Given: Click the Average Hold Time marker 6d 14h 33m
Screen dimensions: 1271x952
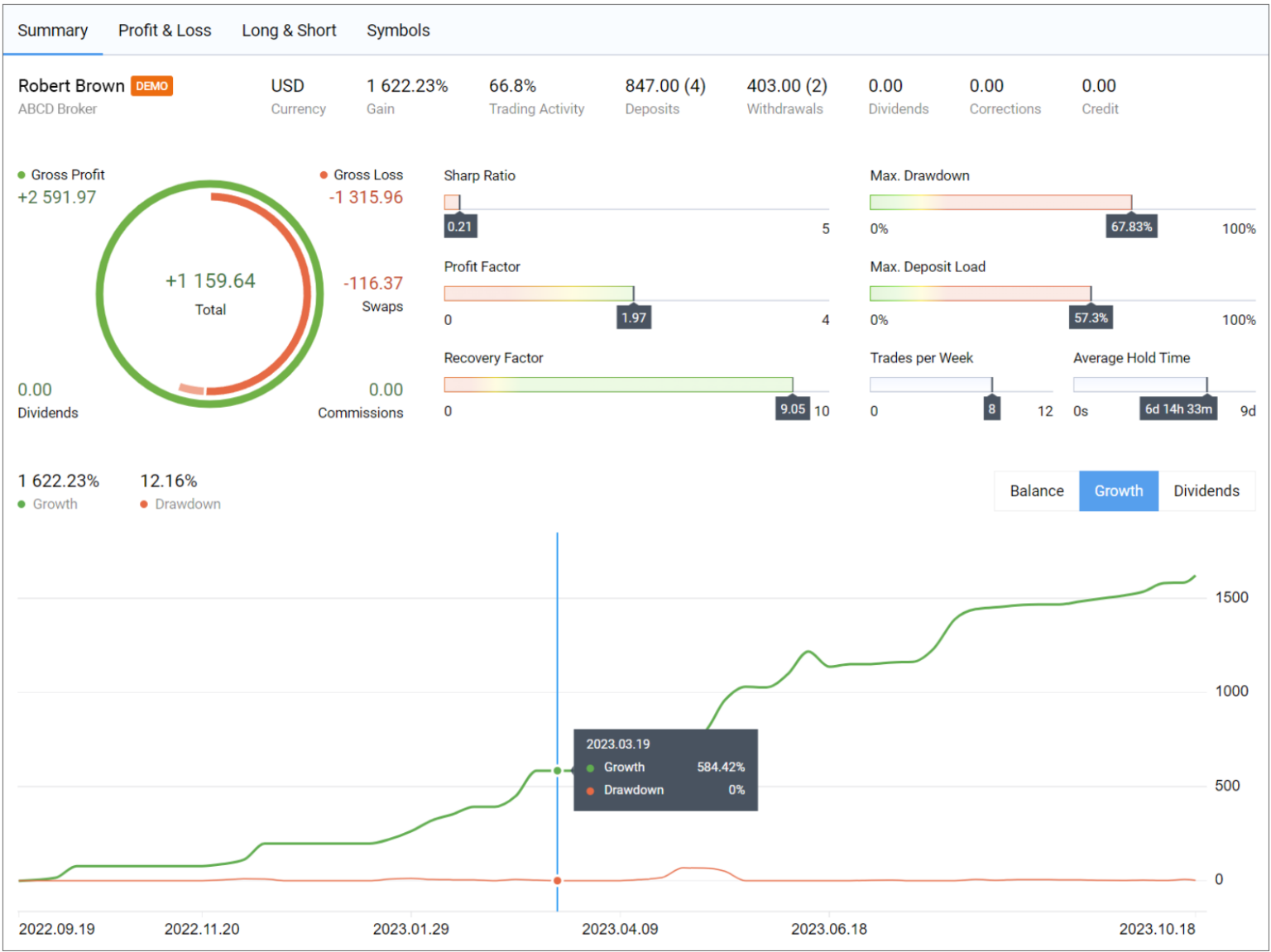Looking at the screenshot, I should click(1178, 408).
